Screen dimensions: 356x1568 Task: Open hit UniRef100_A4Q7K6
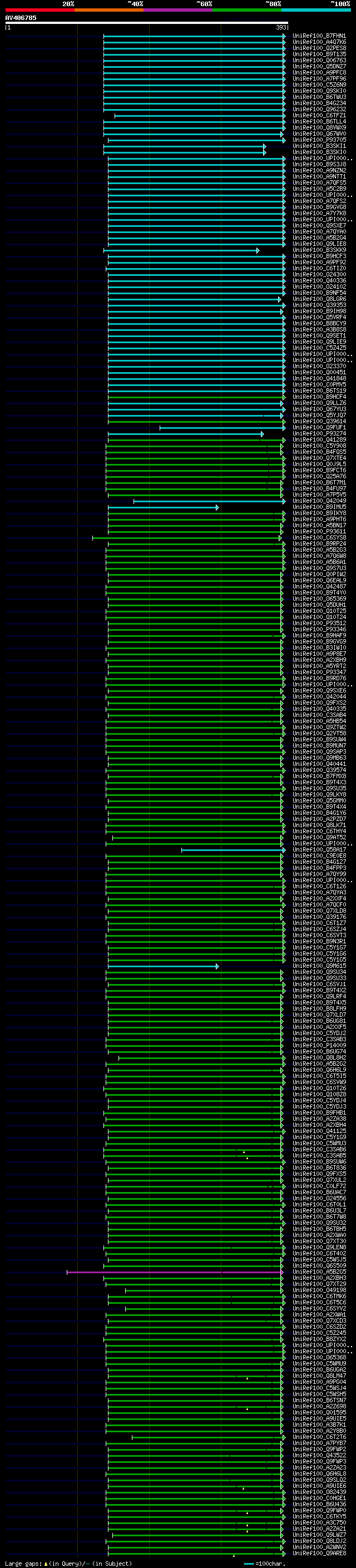(x=319, y=42)
